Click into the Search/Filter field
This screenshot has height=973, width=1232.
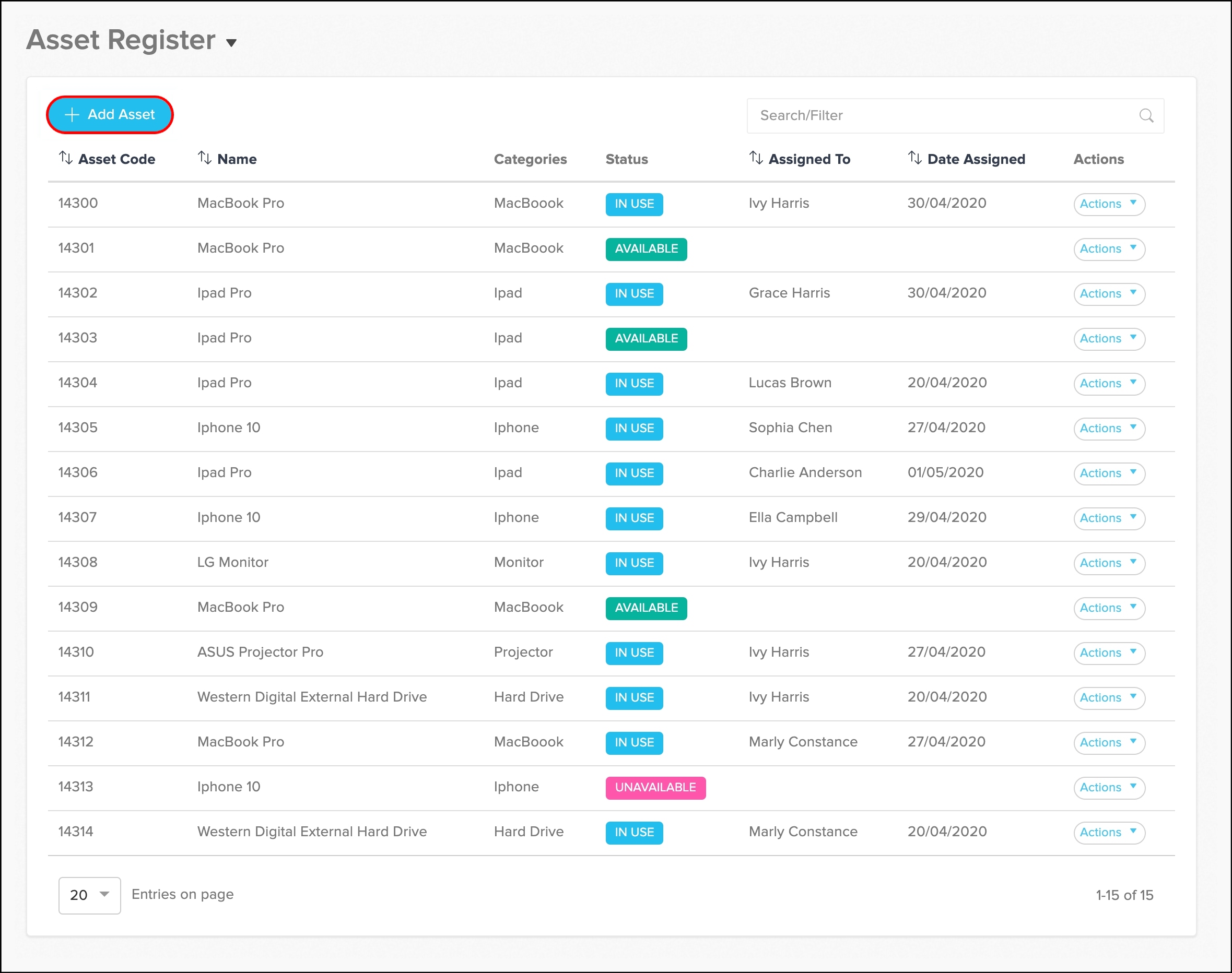(940, 116)
